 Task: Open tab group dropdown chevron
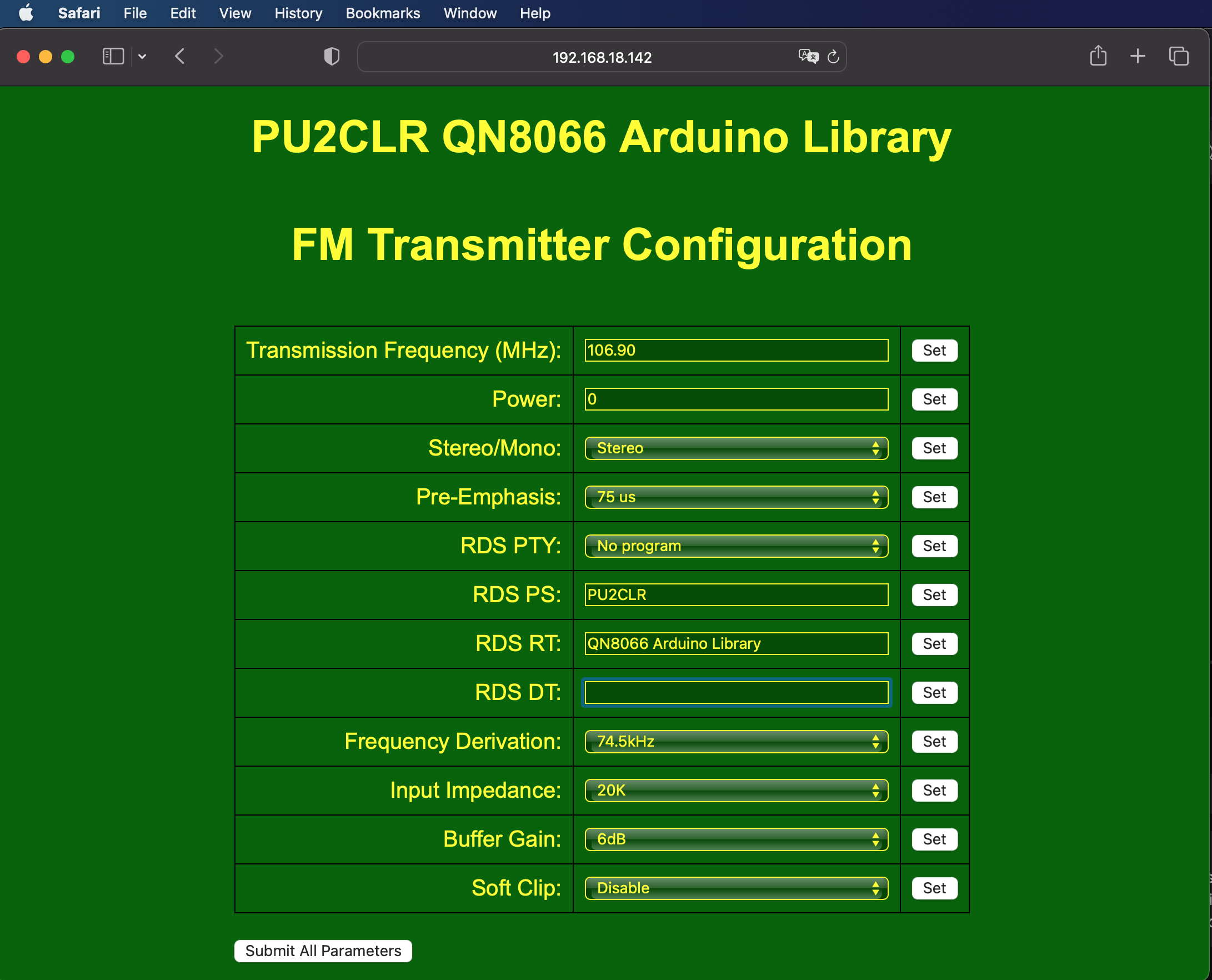(x=142, y=57)
